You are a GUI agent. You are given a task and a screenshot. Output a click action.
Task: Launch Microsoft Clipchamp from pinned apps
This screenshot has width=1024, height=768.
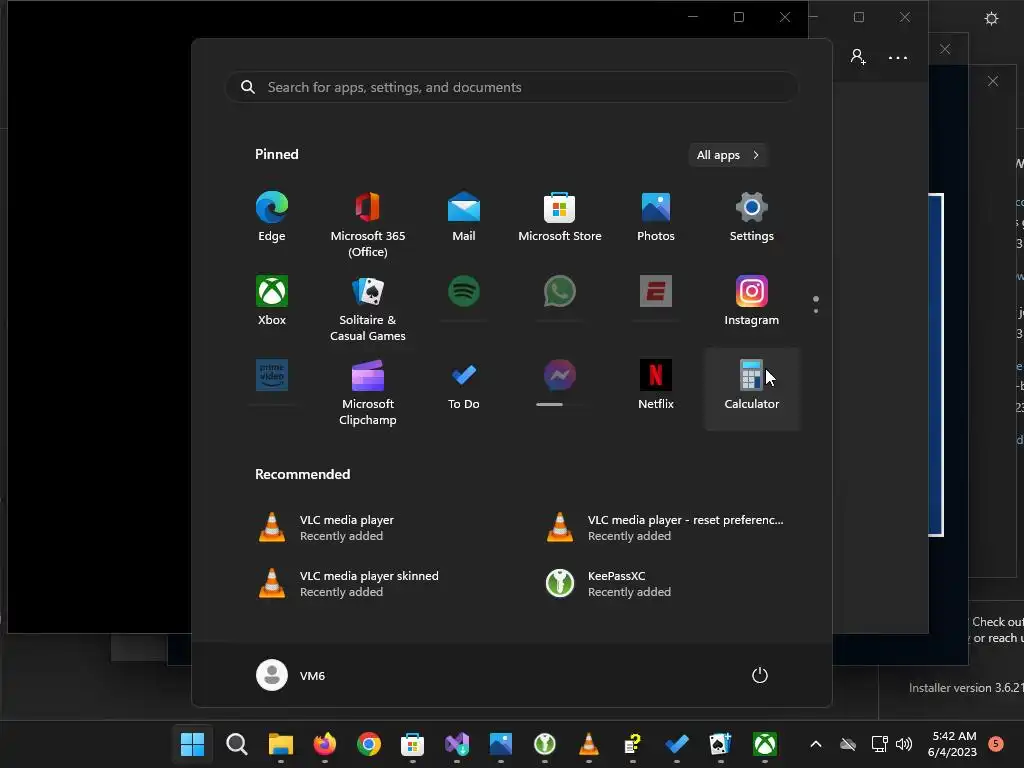368,392
